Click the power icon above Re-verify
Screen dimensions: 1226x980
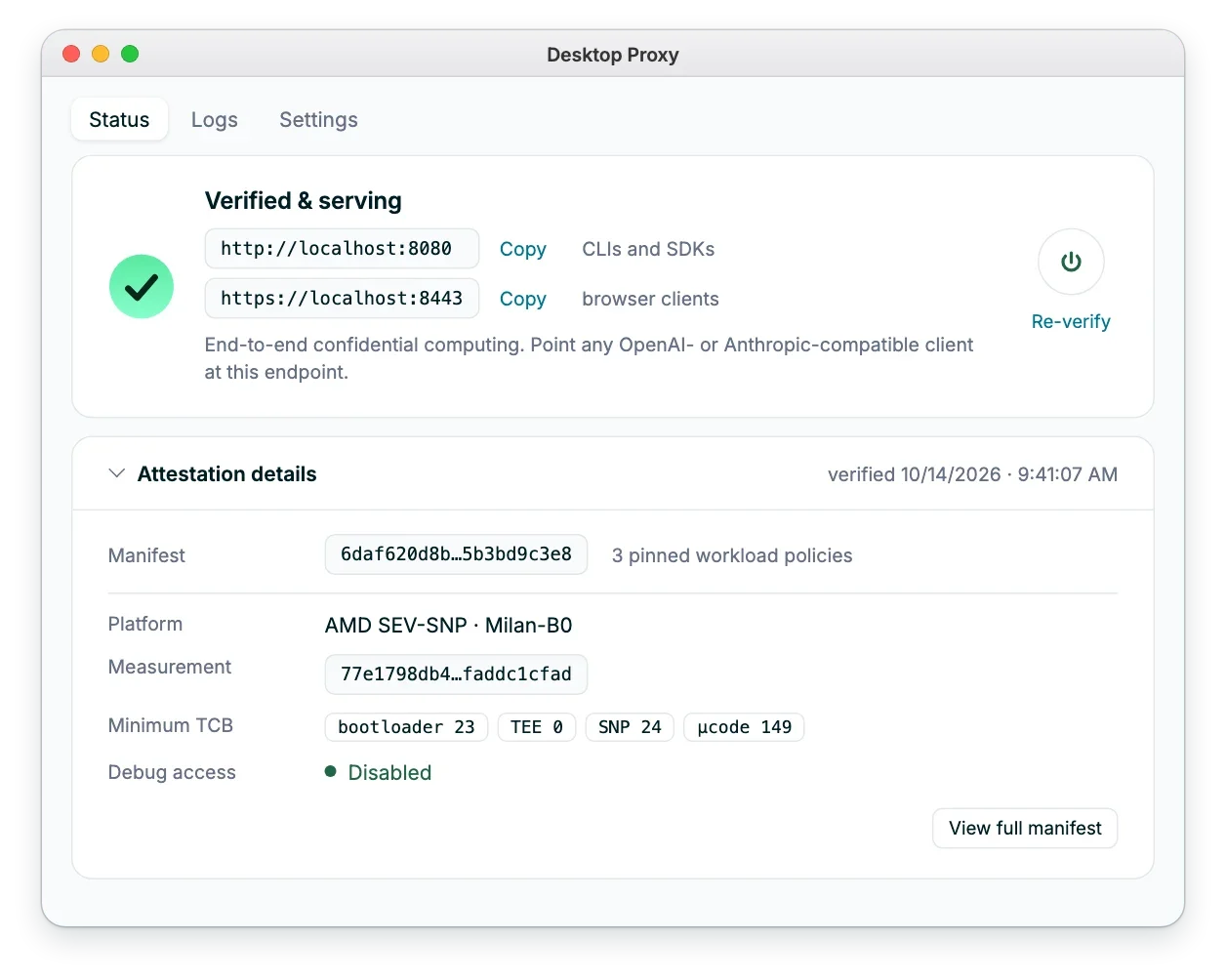[x=1071, y=262]
